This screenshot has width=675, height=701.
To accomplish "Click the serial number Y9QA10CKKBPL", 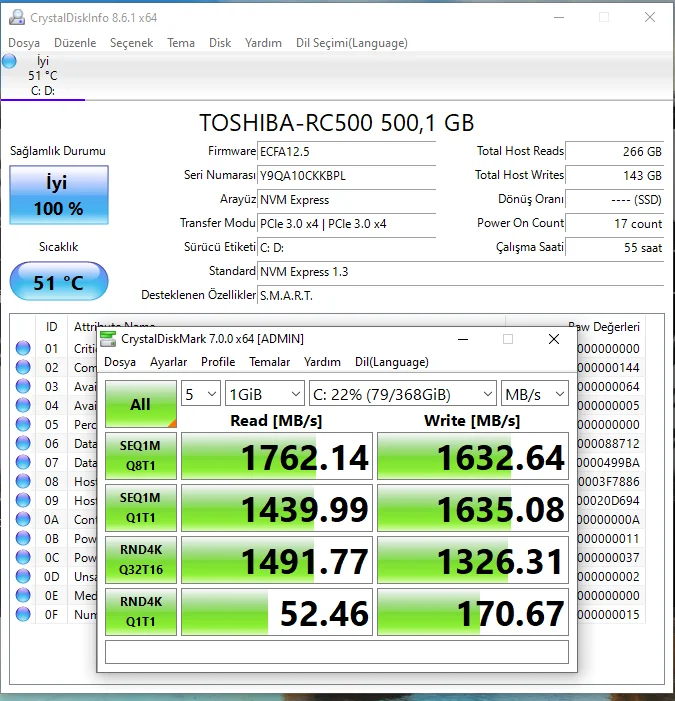I will pyautogui.click(x=346, y=176).
